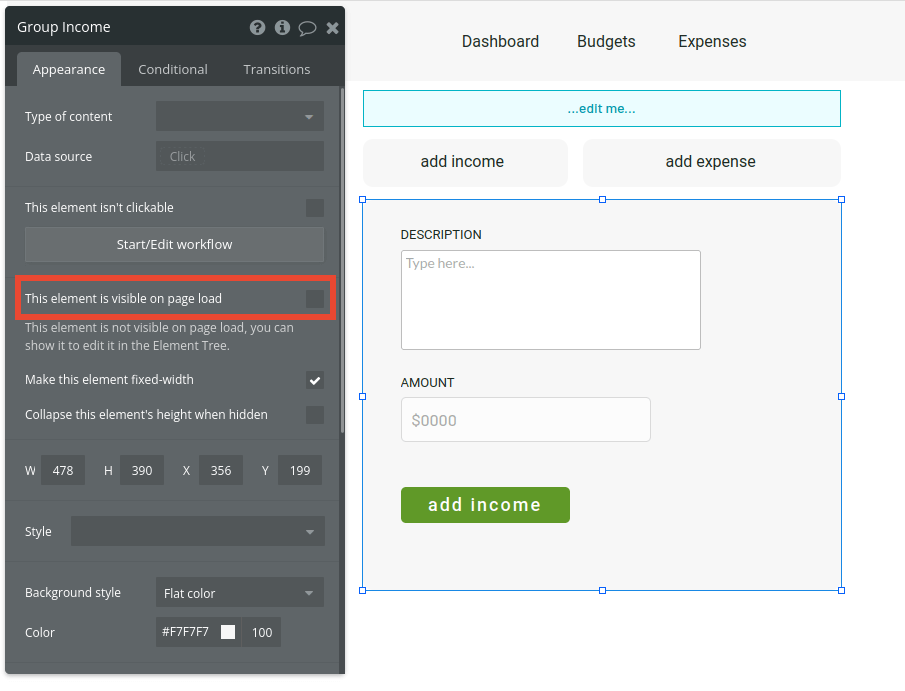Enable 'This element isn't clickable'
The height and width of the screenshot is (691, 905).
pyautogui.click(x=315, y=208)
